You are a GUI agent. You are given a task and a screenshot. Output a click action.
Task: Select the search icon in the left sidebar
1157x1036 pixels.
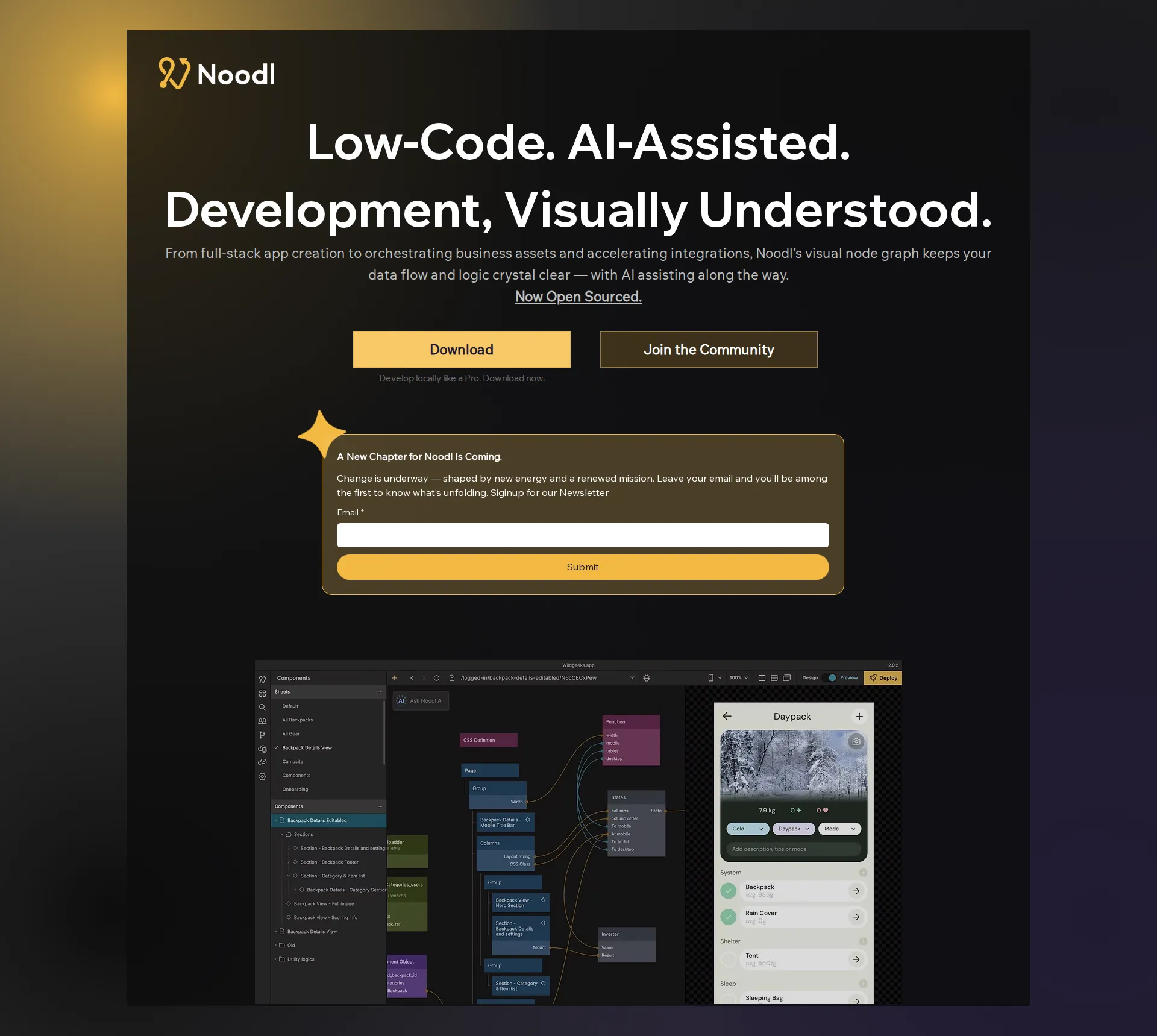[263, 707]
